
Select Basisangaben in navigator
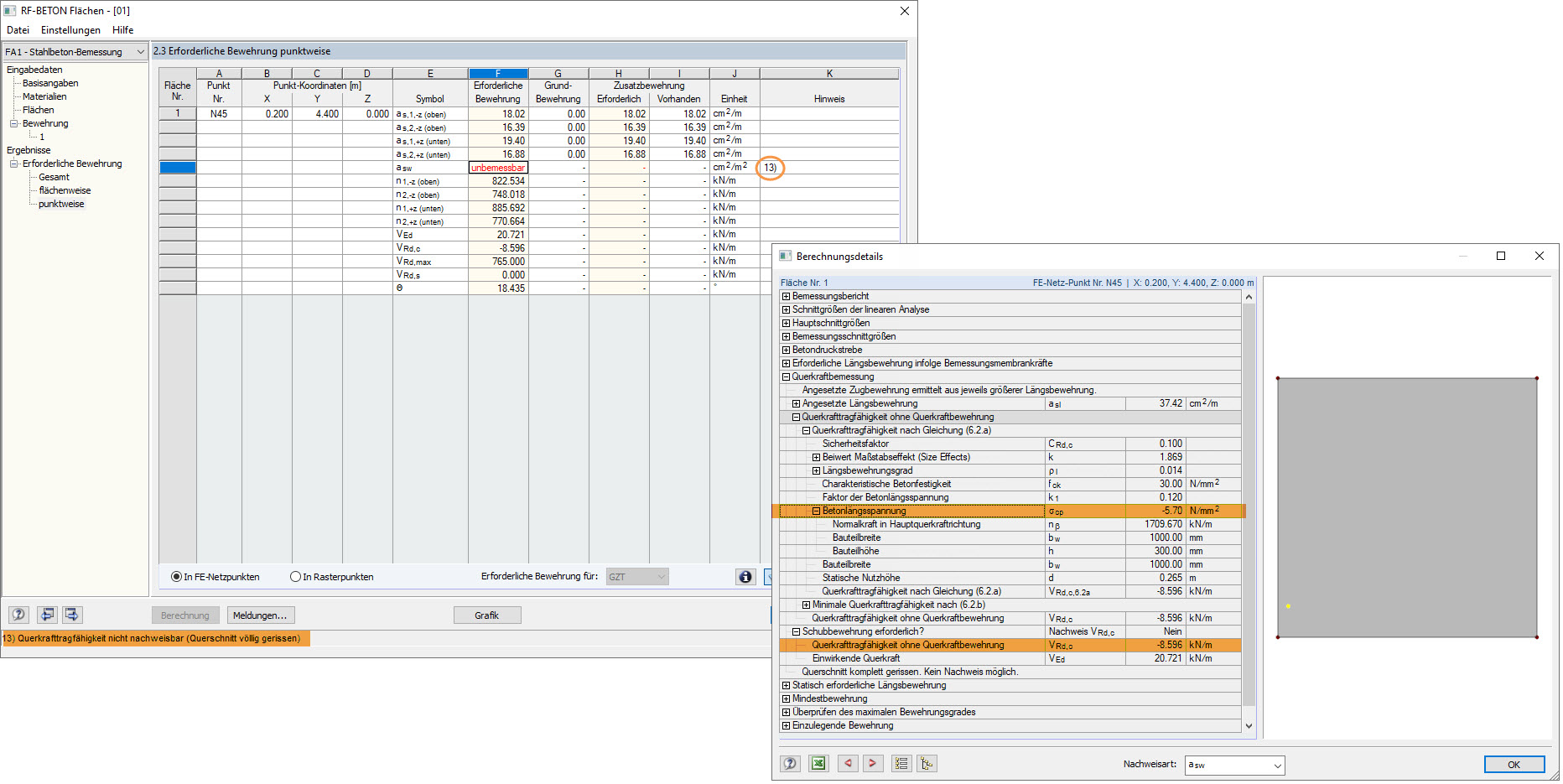pos(50,83)
